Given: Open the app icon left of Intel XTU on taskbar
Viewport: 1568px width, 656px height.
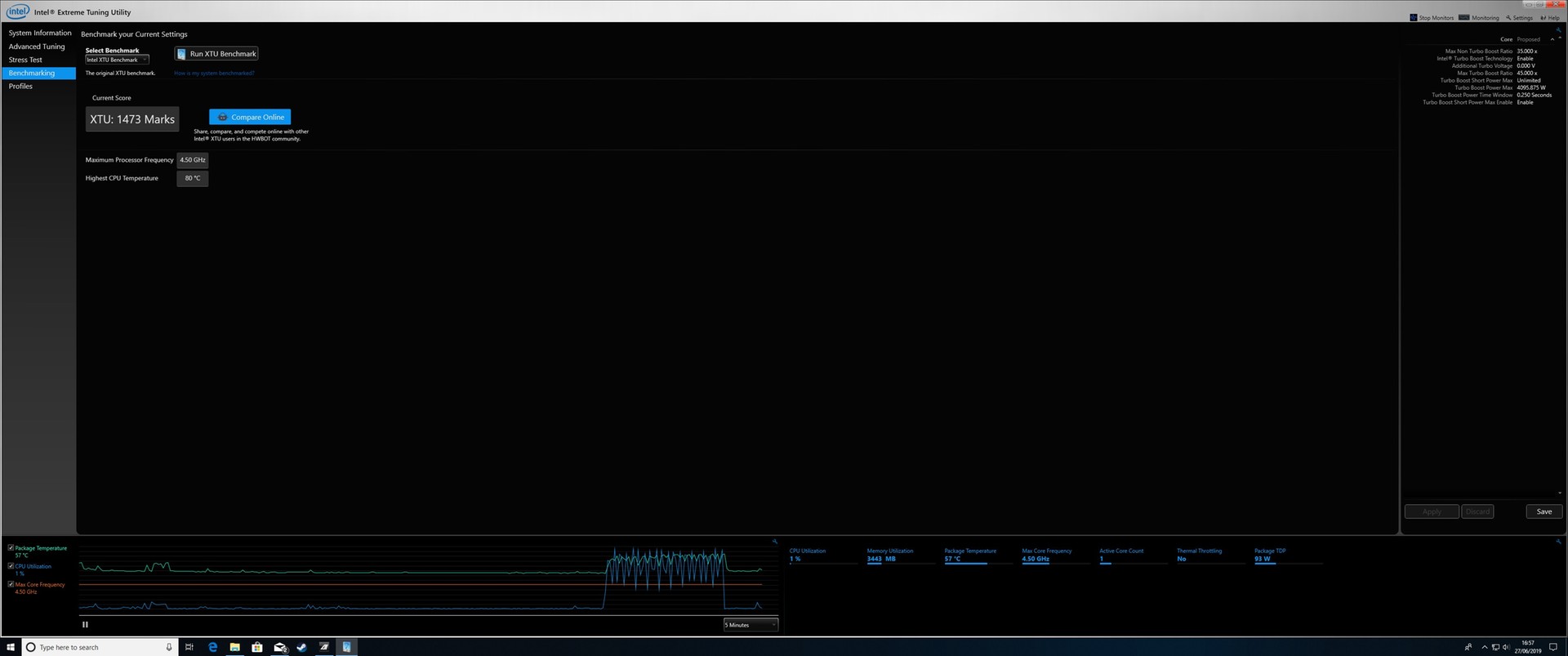Looking at the screenshot, I should point(324,647).
